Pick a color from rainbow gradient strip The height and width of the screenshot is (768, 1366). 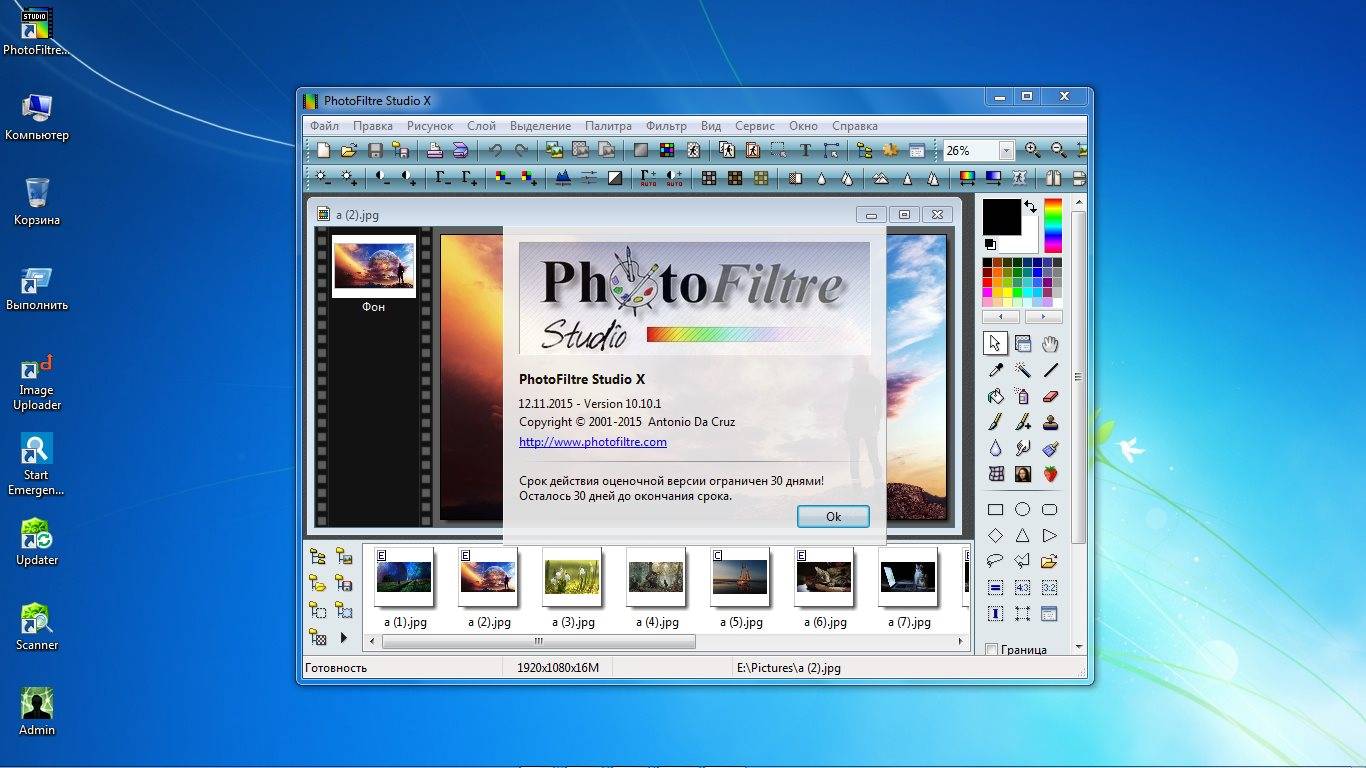click(x=1052, y=226)
